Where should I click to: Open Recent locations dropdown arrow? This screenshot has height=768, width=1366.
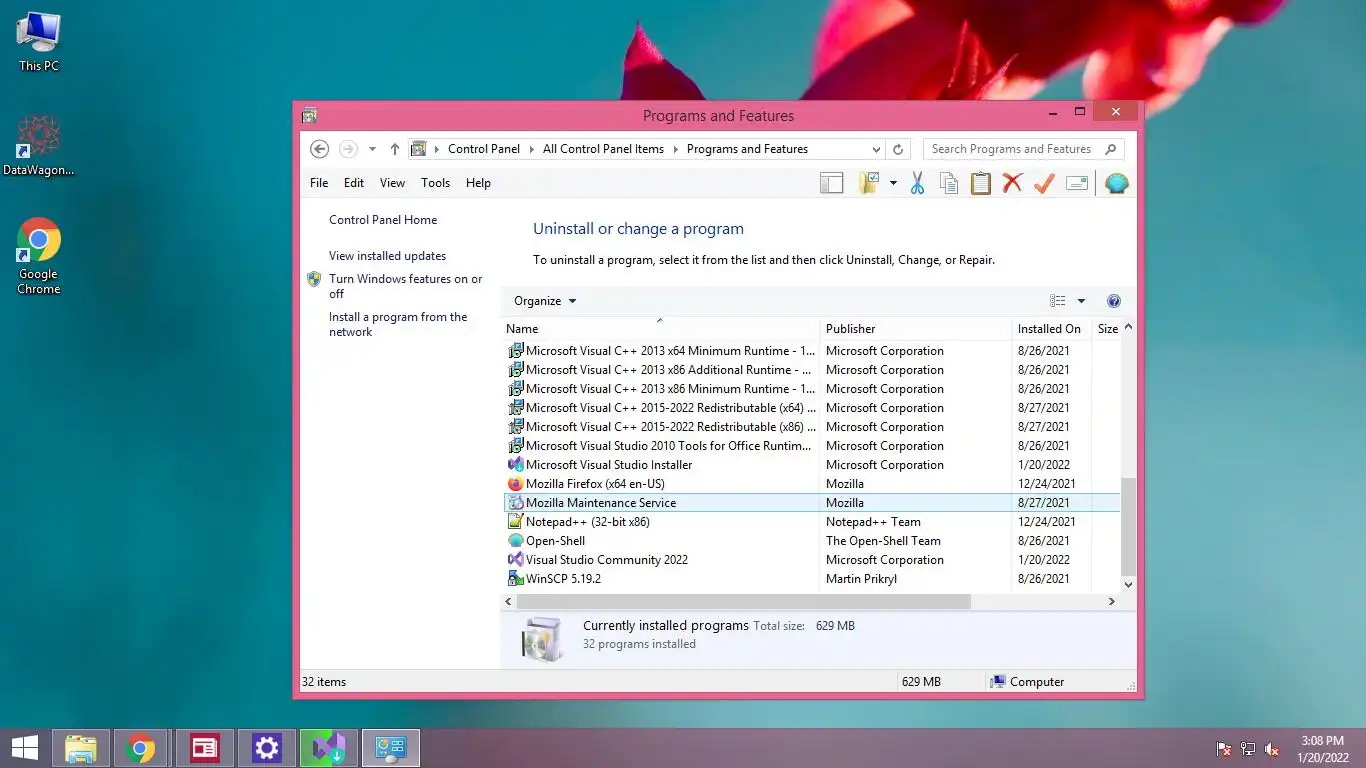[x=372, y=149]
